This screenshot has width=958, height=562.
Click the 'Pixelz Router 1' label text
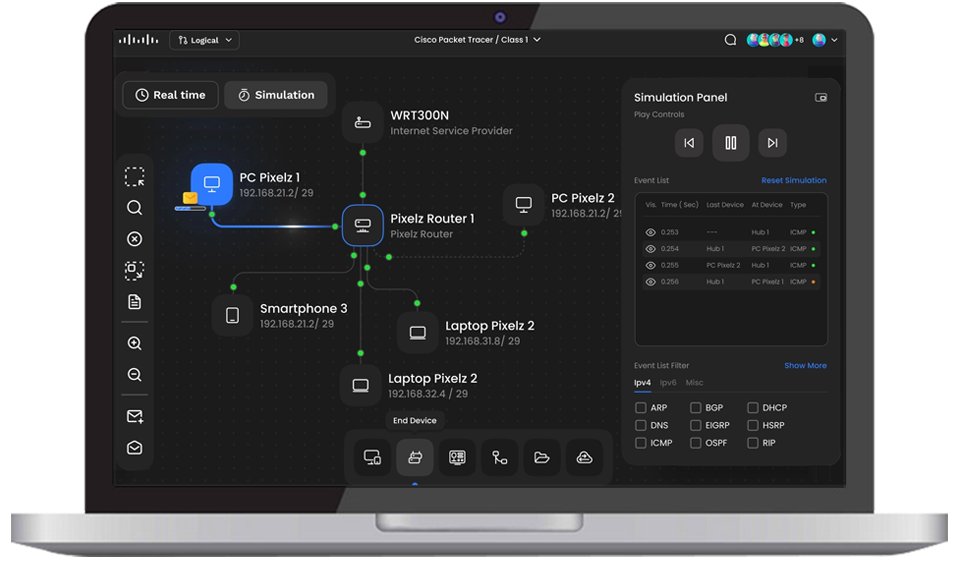[432, 219]
